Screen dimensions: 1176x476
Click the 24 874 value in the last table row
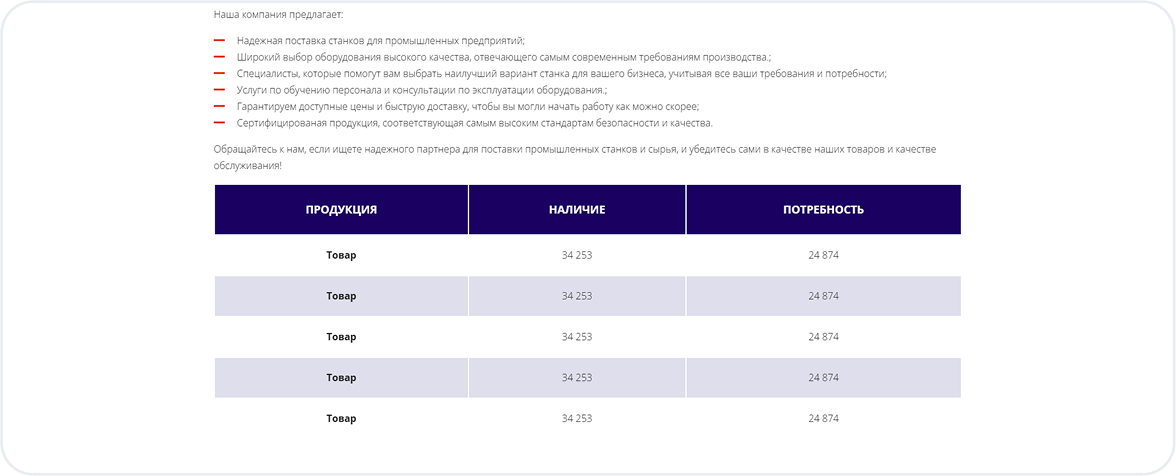pyautogui.click(x=823, y=418)
